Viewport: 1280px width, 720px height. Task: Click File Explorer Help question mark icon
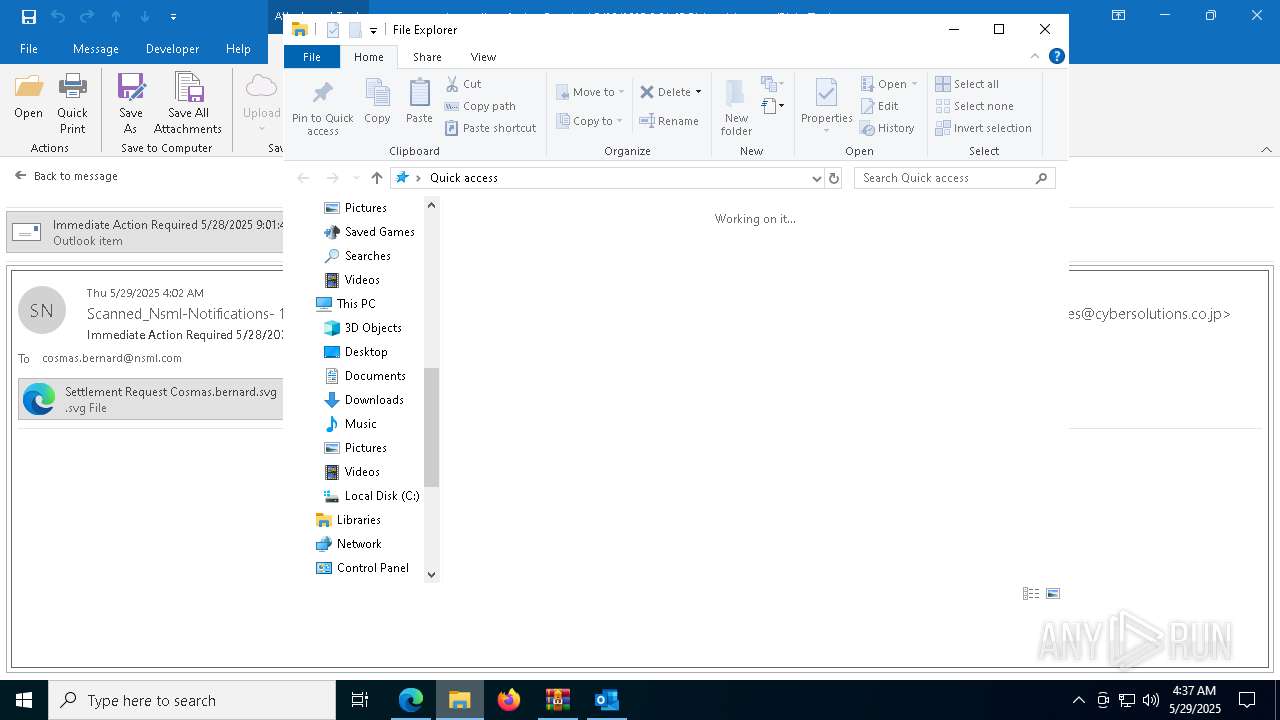[x=1057, y=57]
